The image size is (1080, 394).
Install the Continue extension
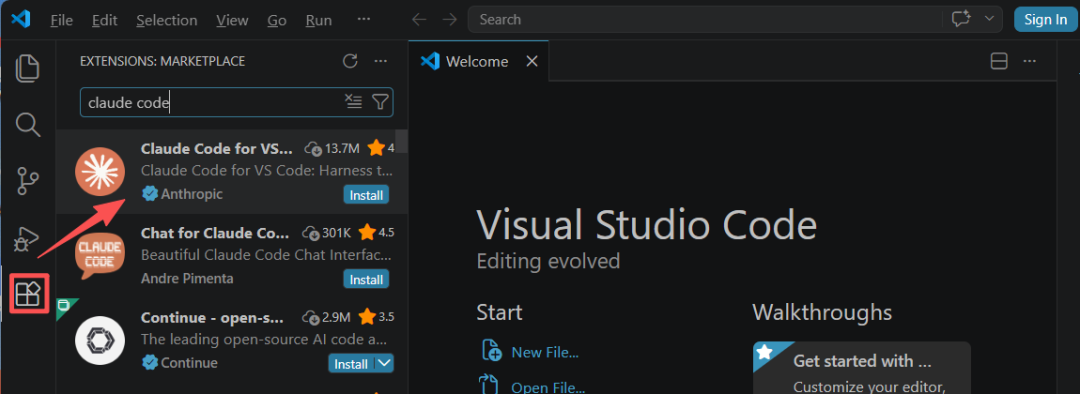click(351, 363)
